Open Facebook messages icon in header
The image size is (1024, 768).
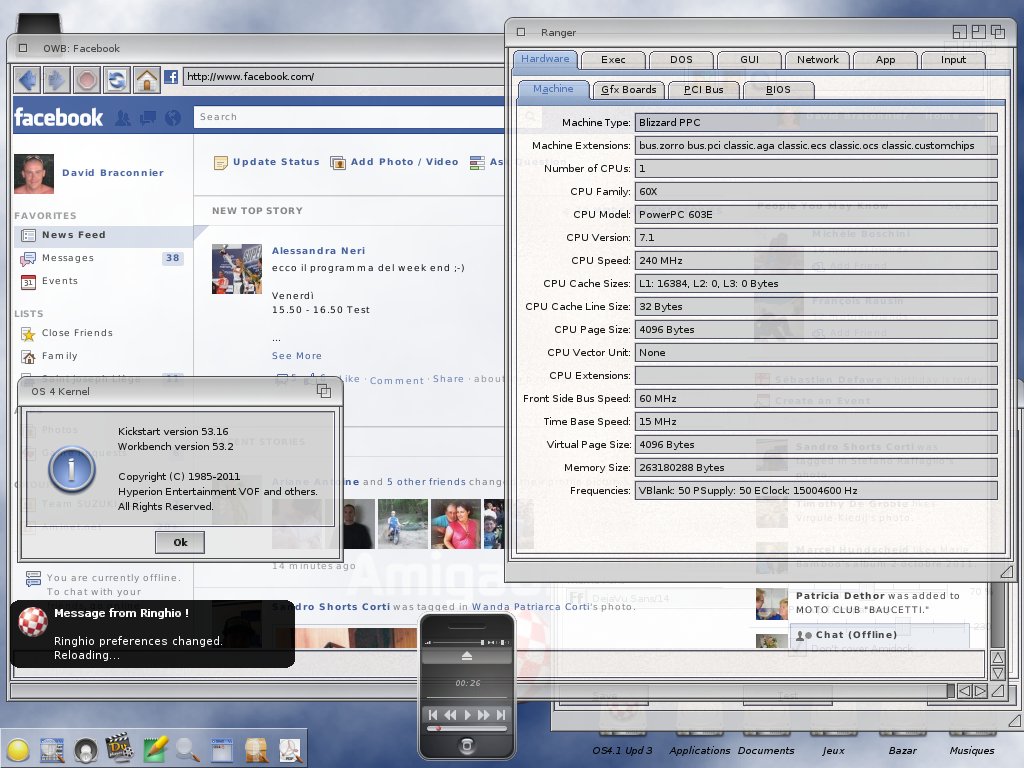(x=148, y=118)
